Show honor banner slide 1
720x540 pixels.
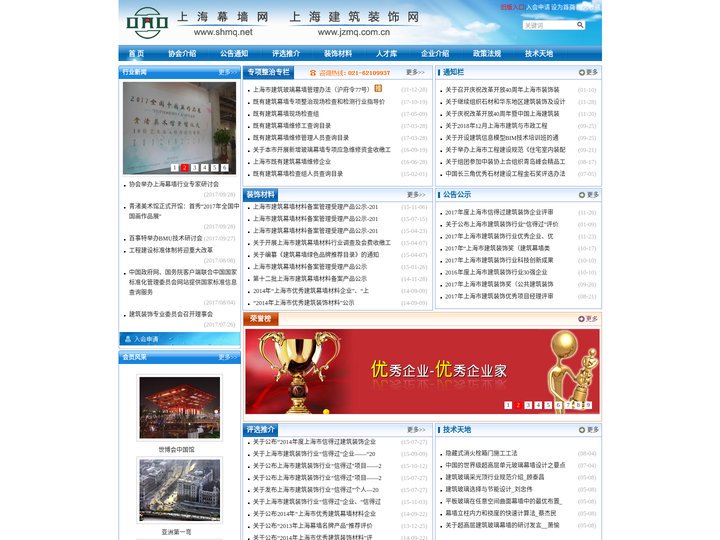coord(508,405)
